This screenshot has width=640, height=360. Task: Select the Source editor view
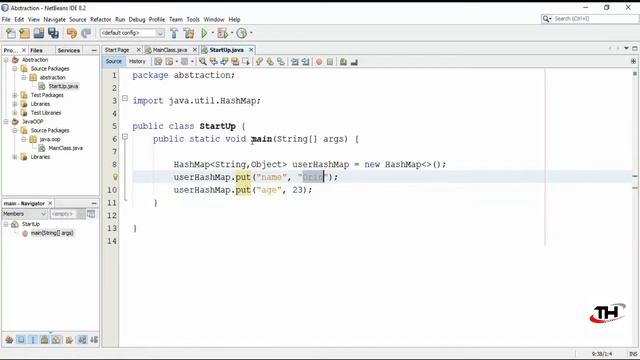113,61
